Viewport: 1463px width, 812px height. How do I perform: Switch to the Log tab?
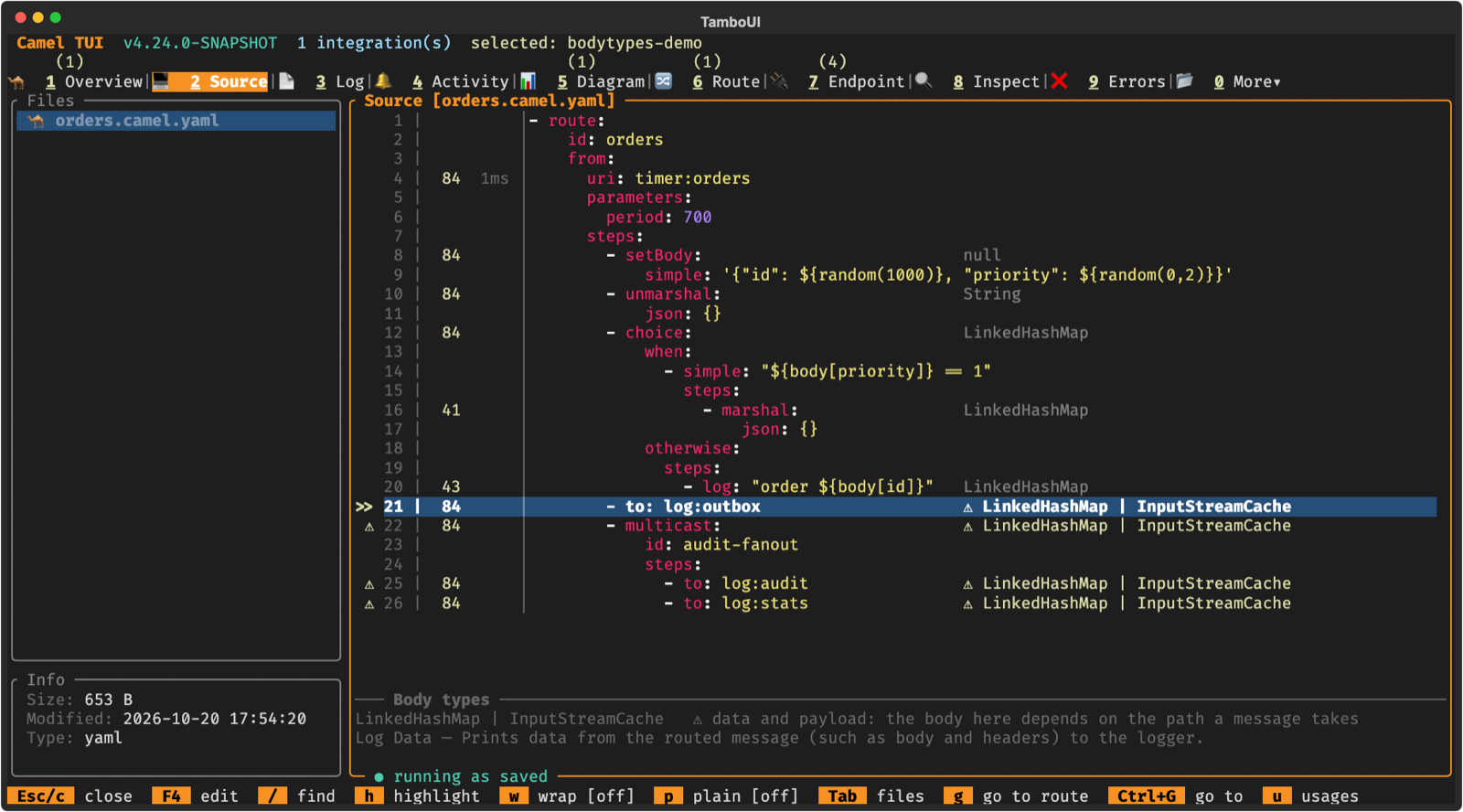340,82
